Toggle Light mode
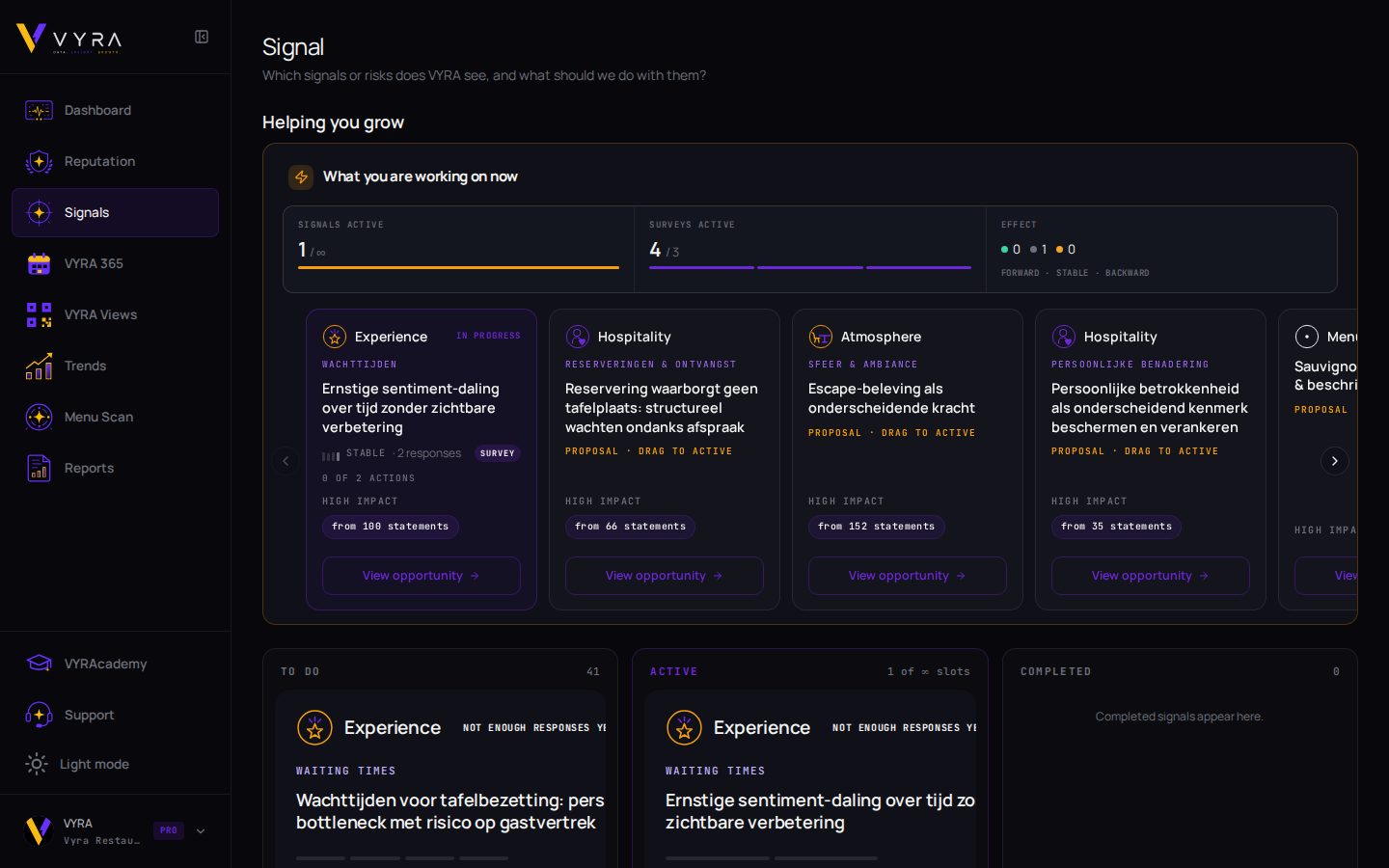The height and width of the screenshot is (868, 1389). pos(77,764)
